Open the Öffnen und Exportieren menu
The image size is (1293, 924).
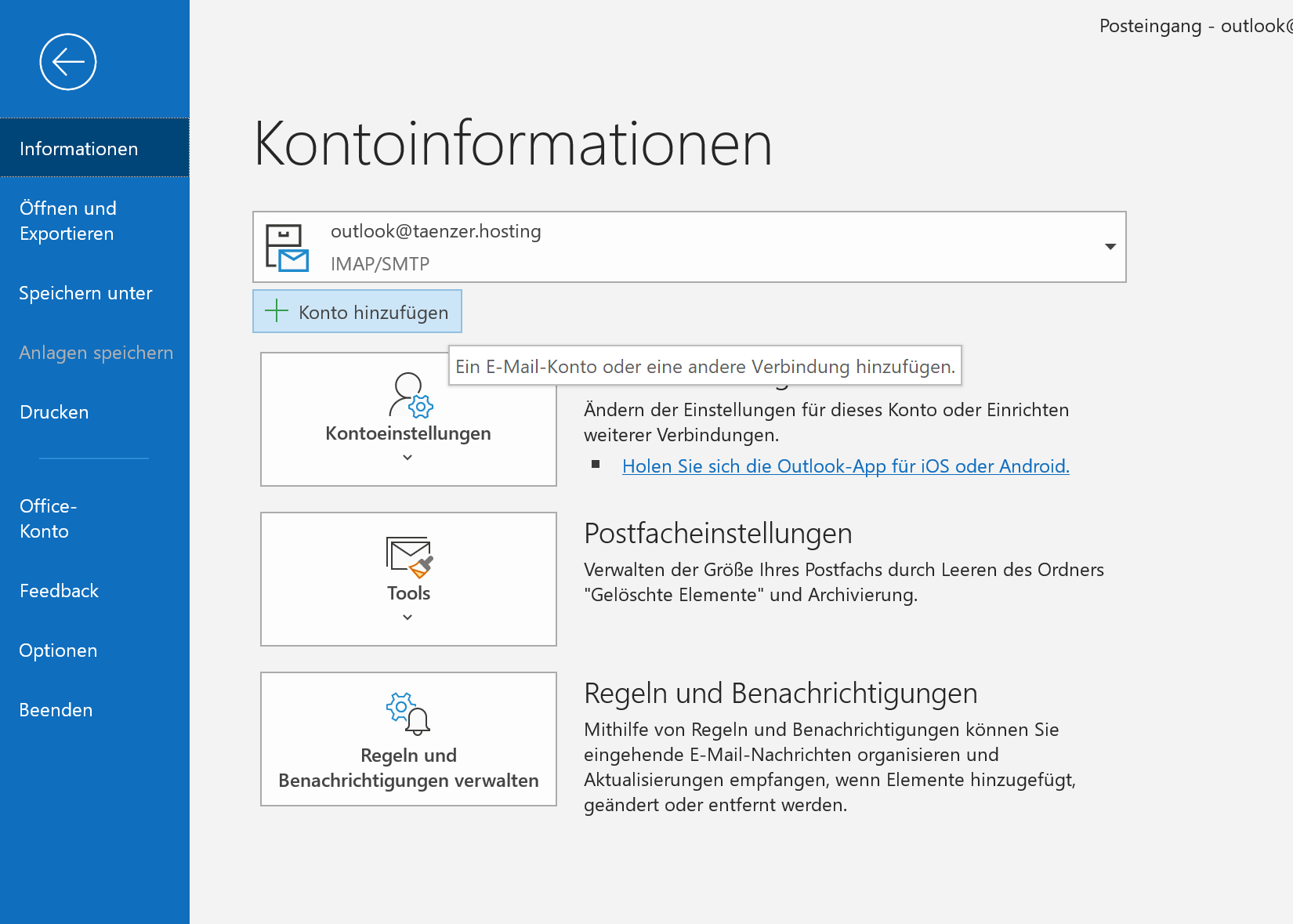coord(68,221)
